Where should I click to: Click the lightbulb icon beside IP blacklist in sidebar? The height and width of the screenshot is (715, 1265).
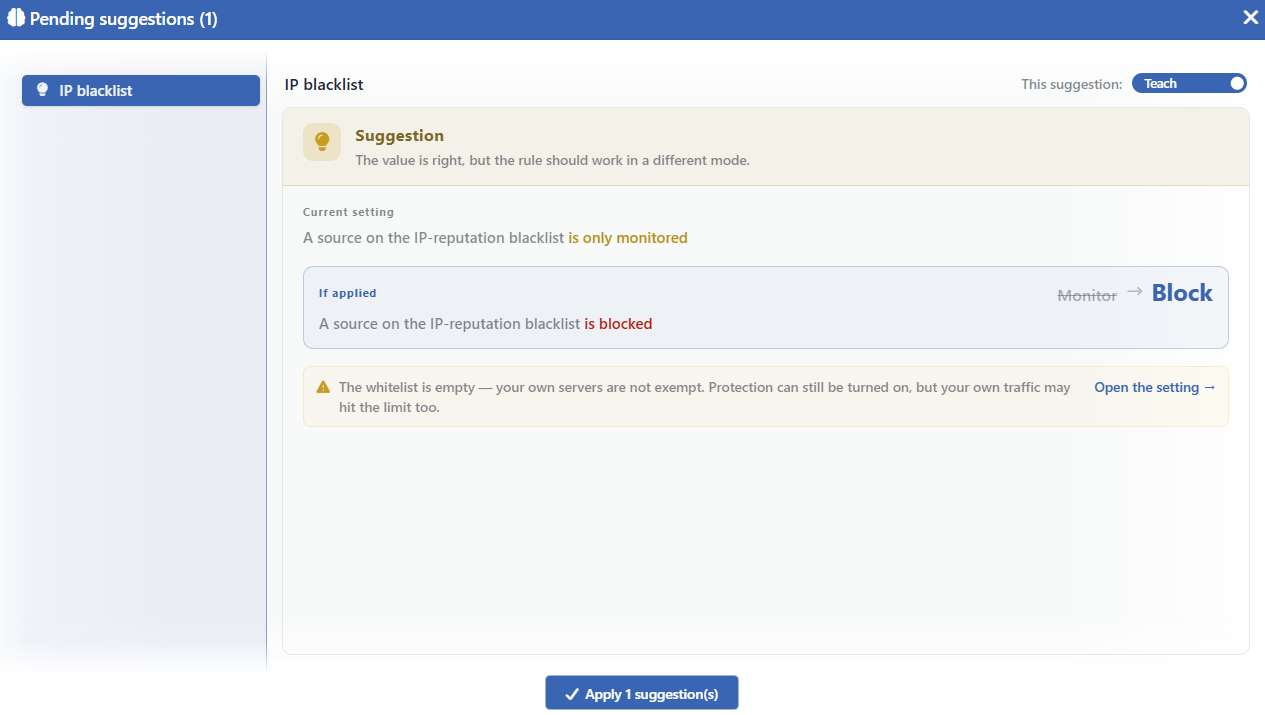42,90
